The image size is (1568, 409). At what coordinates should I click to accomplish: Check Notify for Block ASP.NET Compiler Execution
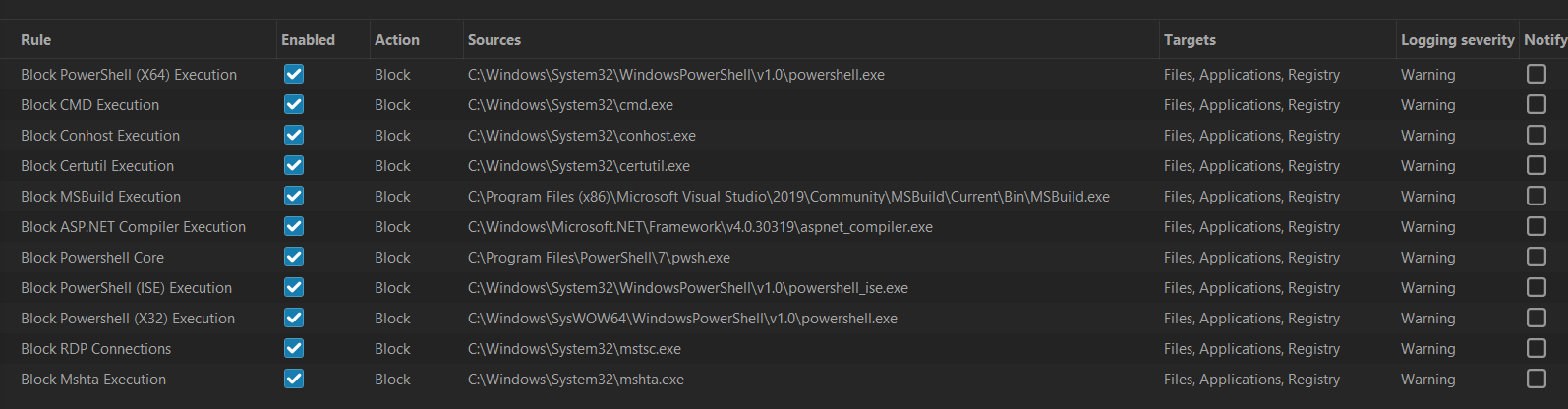pyautogui.click(x=1536, y=226)
